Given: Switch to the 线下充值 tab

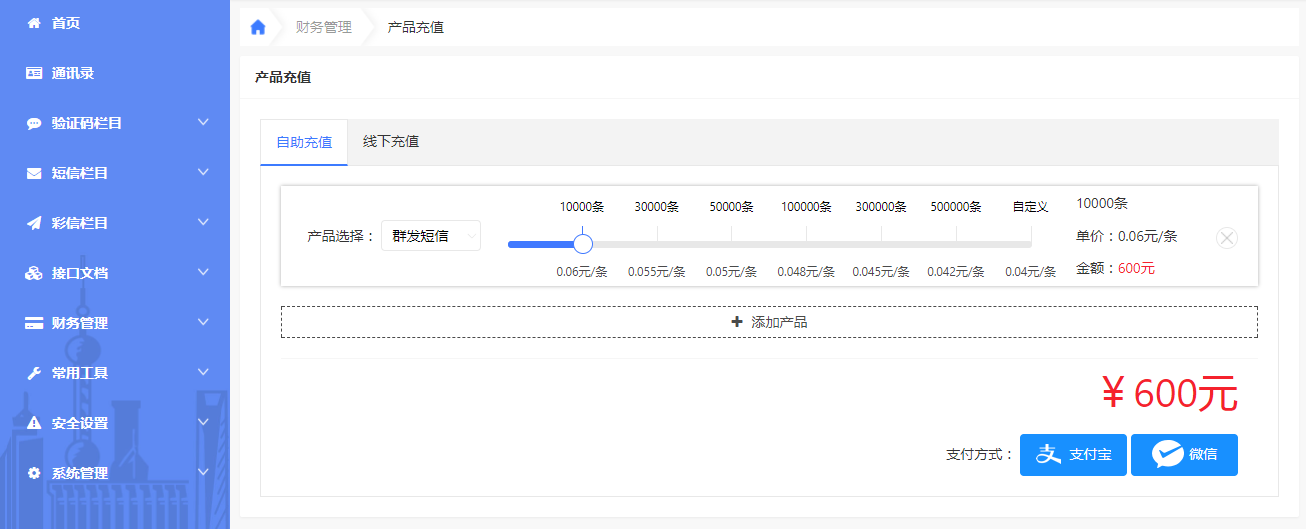Looking at the screenshot, I should click(391, 142).
